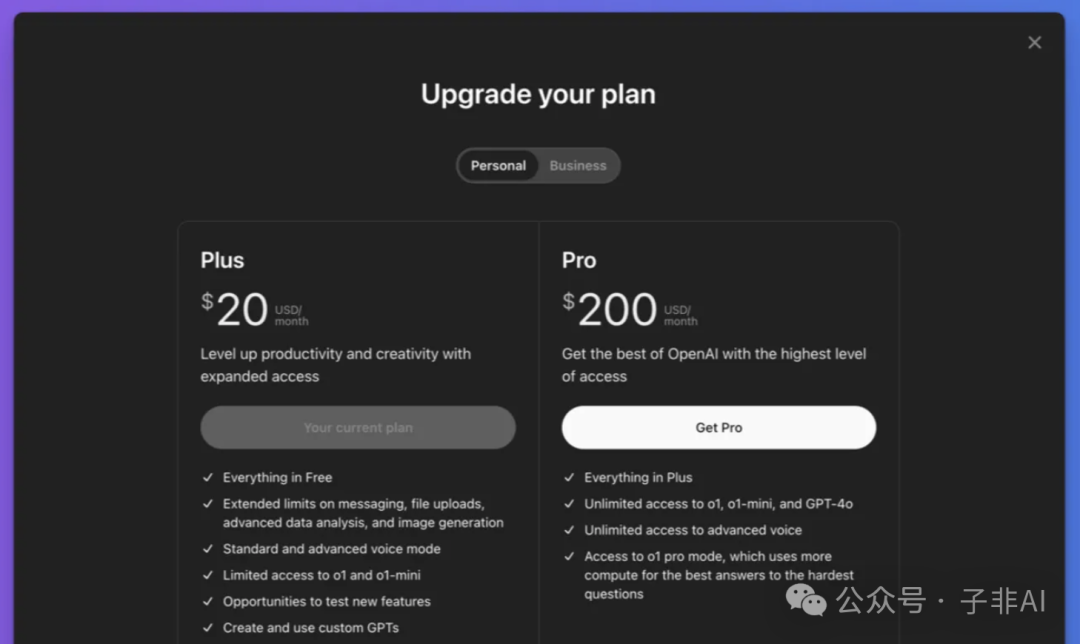Click checkmark beside Extended limits on messaging
Screen dimensions: 1080x644
click(208, 504)
